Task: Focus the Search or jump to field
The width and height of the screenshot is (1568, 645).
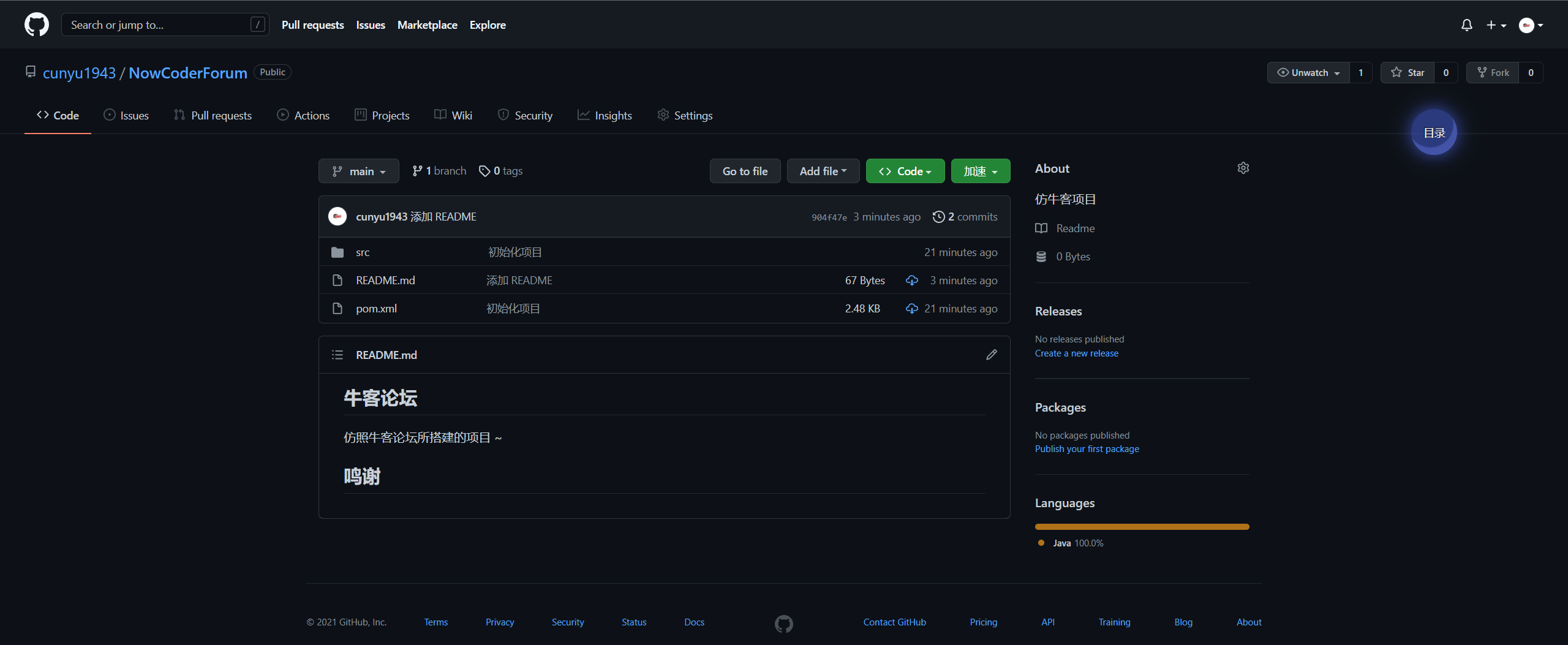Action: 165,25
